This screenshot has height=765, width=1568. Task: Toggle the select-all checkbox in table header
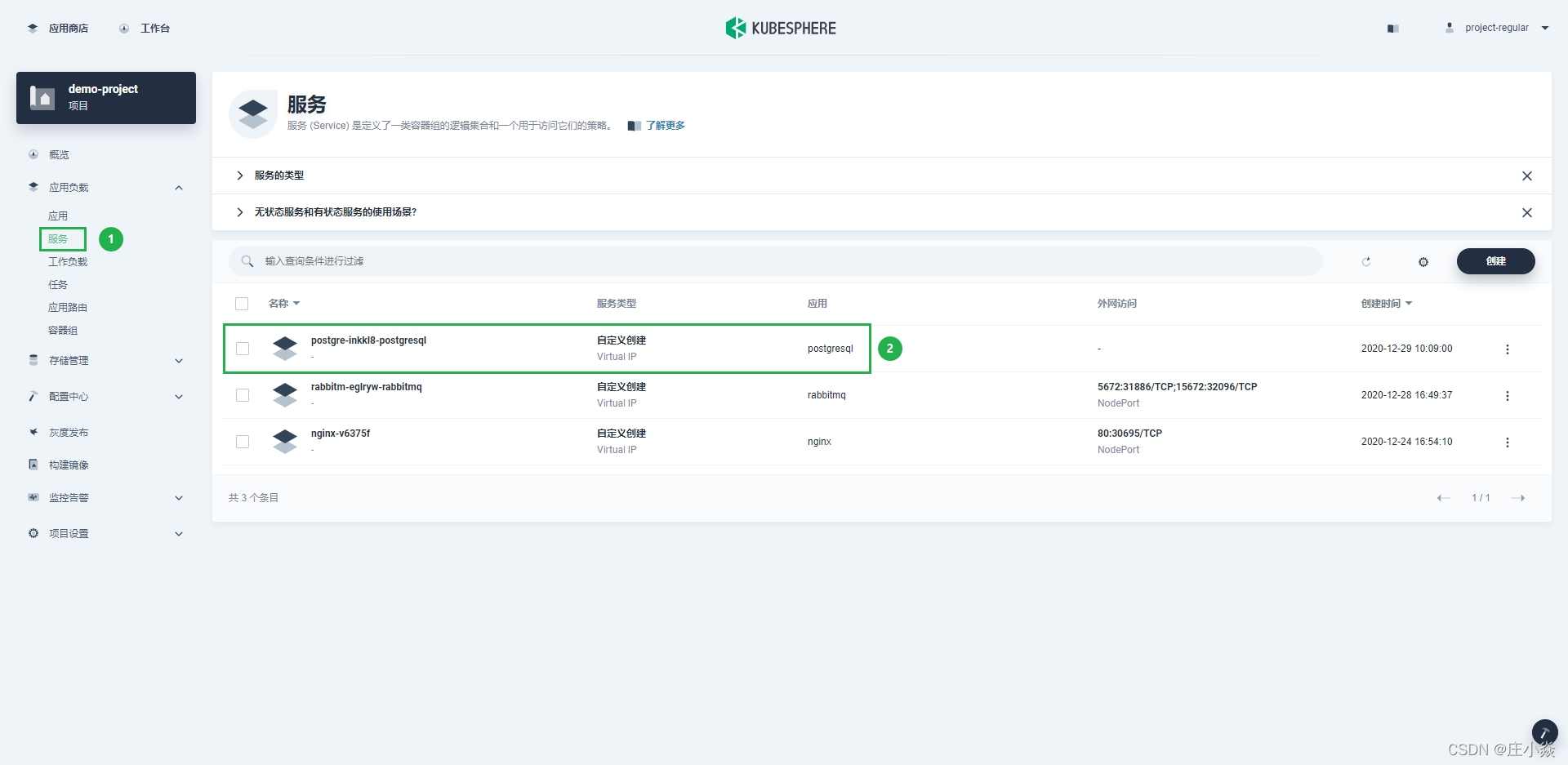[242, 304]
